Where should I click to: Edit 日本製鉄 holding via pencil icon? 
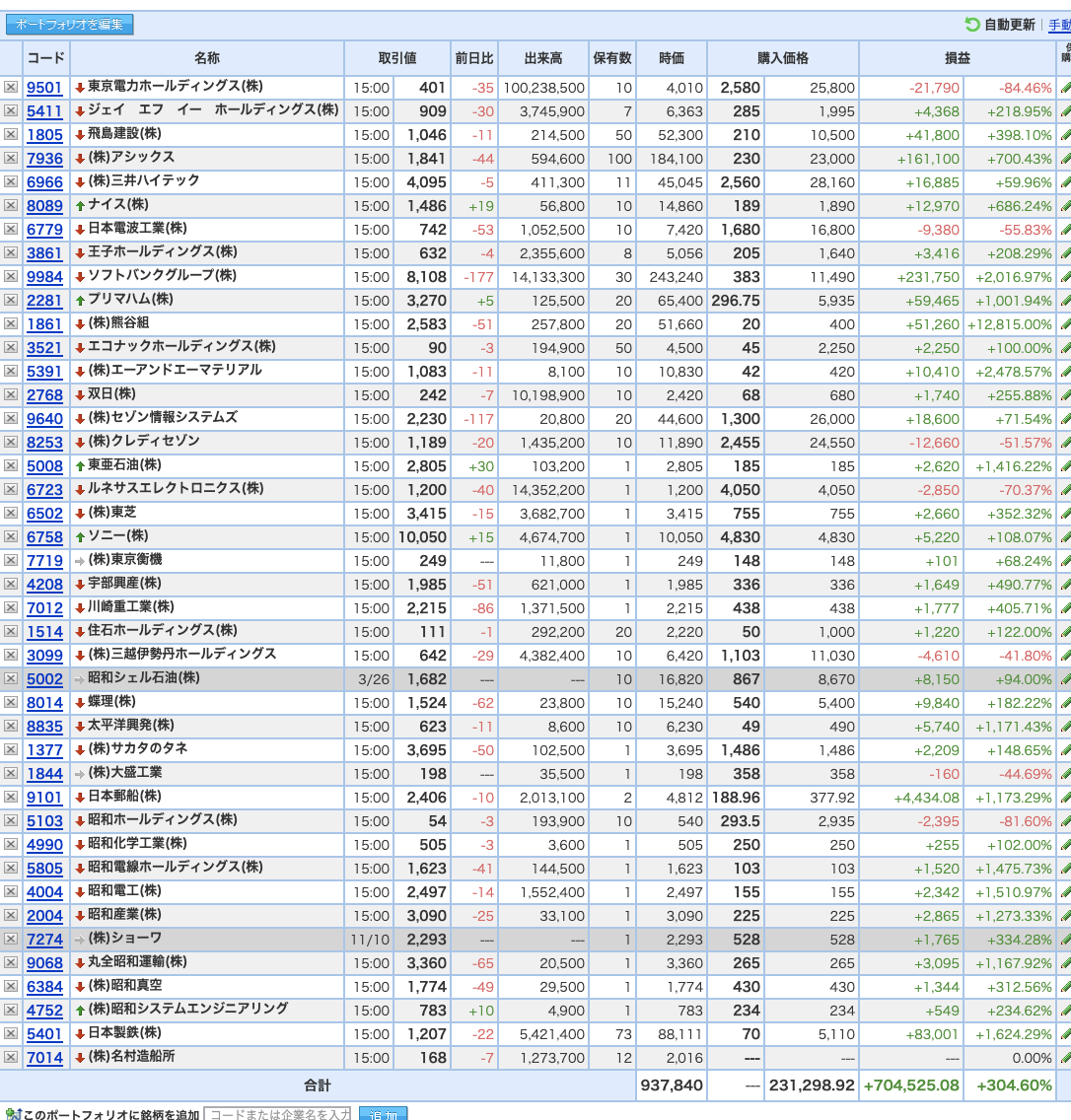(1065, 1033)
